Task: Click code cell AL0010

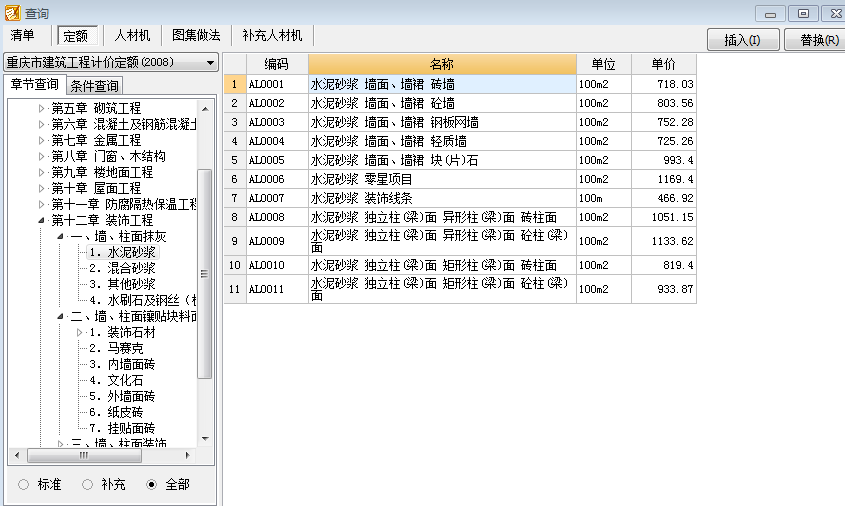Action: click(277, 265)
